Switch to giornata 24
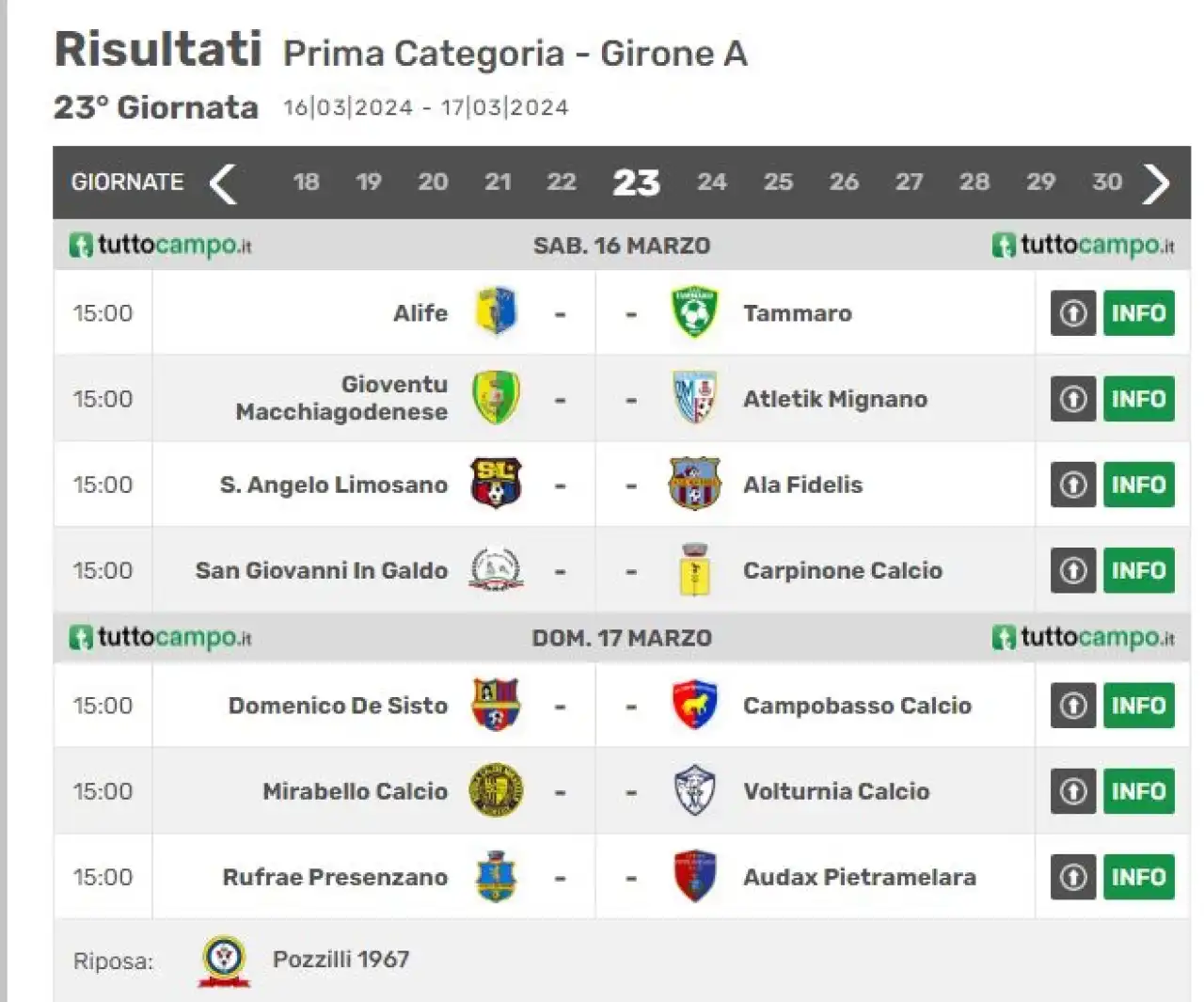The width and height of the screenshot is (1204, 1002). (712, 182)
